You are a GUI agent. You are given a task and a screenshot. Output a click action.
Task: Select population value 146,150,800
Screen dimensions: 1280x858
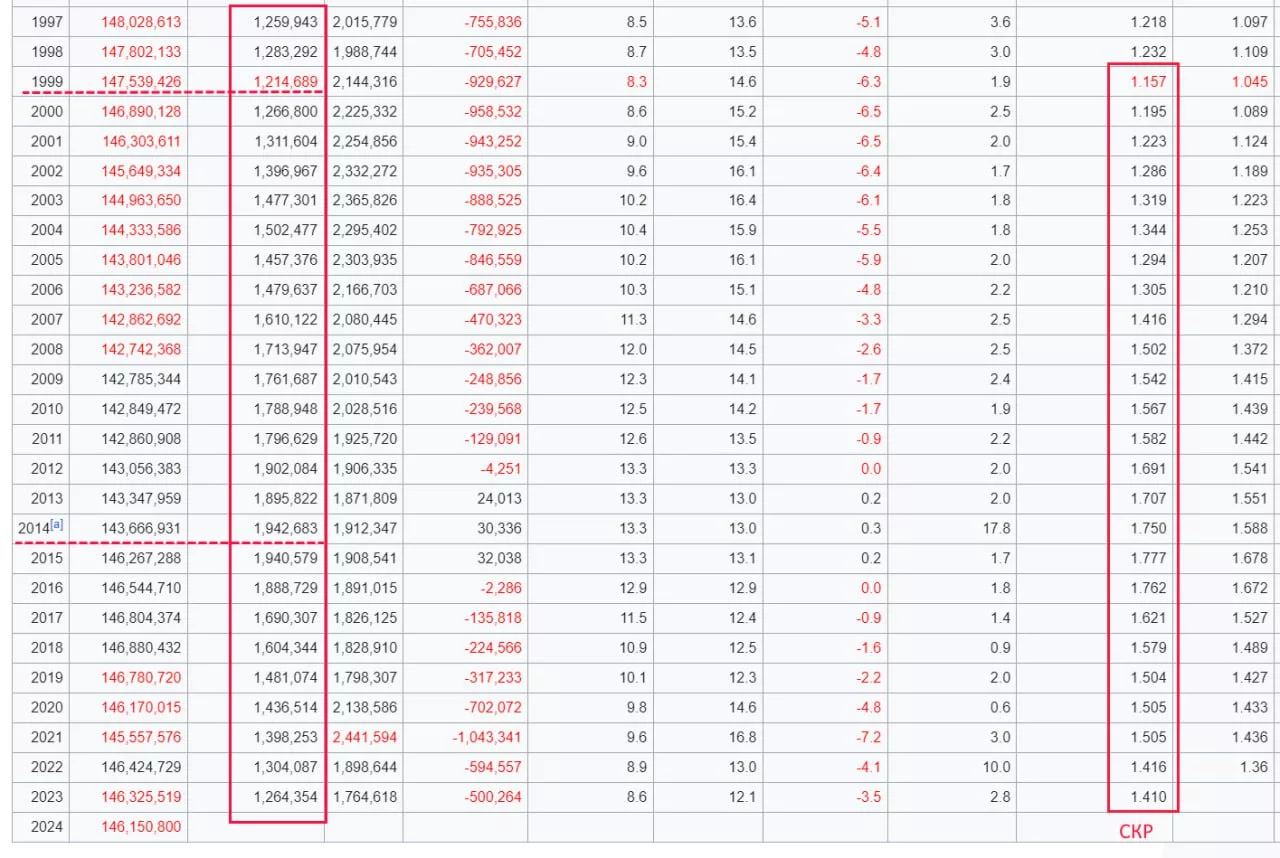(141, 827)
